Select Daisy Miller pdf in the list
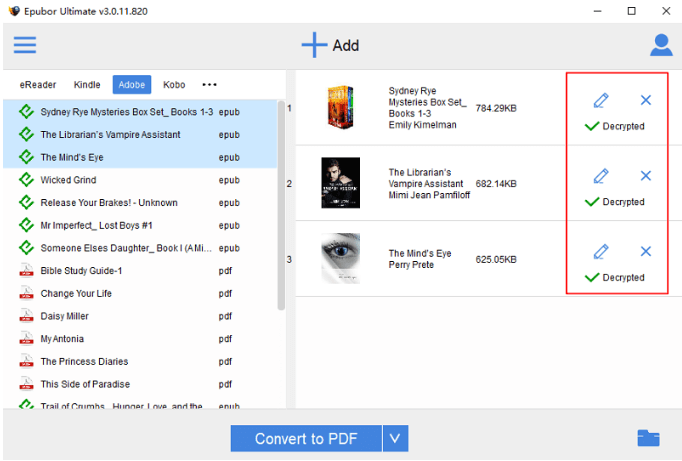The image size is (682, 461). pos(62,316)
